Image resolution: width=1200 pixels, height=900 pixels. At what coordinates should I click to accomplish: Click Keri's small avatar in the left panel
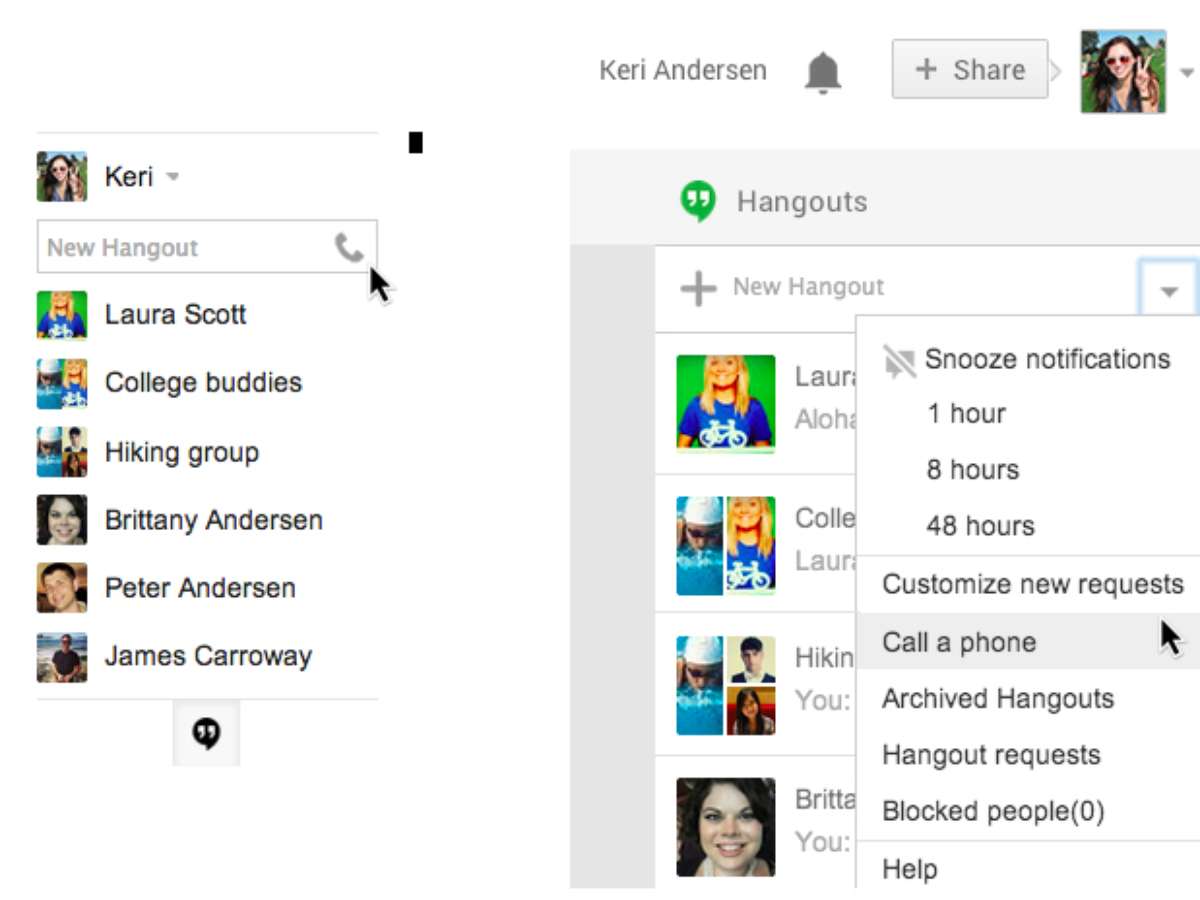click(62, 177)
